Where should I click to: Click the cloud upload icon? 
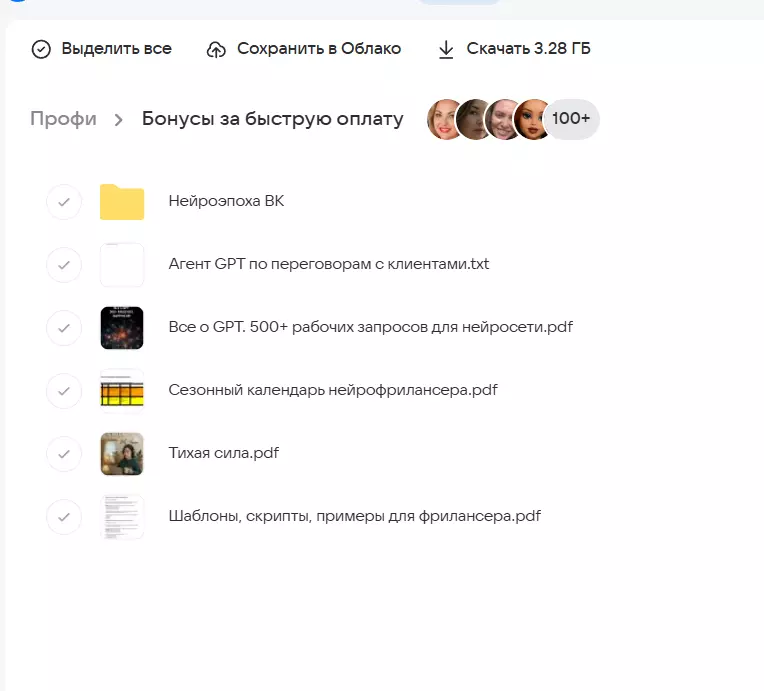click(x=216, y=49)
